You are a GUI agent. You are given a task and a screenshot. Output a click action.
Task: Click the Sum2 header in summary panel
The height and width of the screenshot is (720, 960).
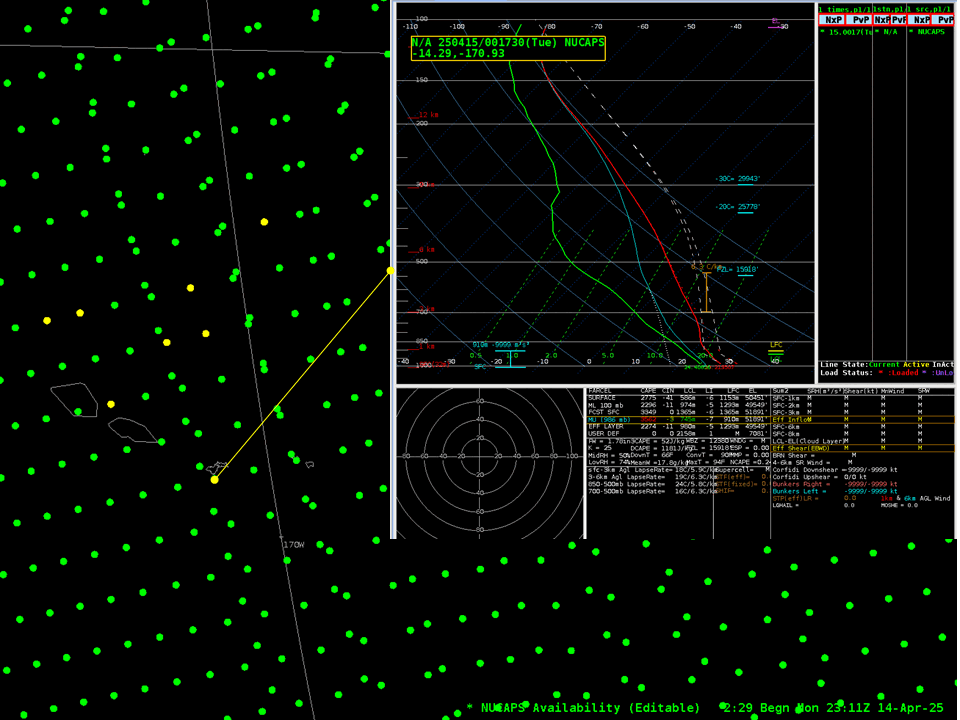781,391
